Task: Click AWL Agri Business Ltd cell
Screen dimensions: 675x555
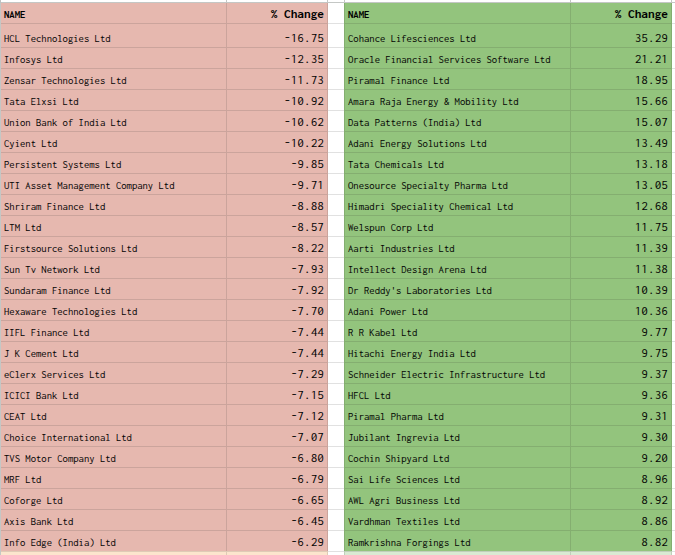Action: [458, 500]
